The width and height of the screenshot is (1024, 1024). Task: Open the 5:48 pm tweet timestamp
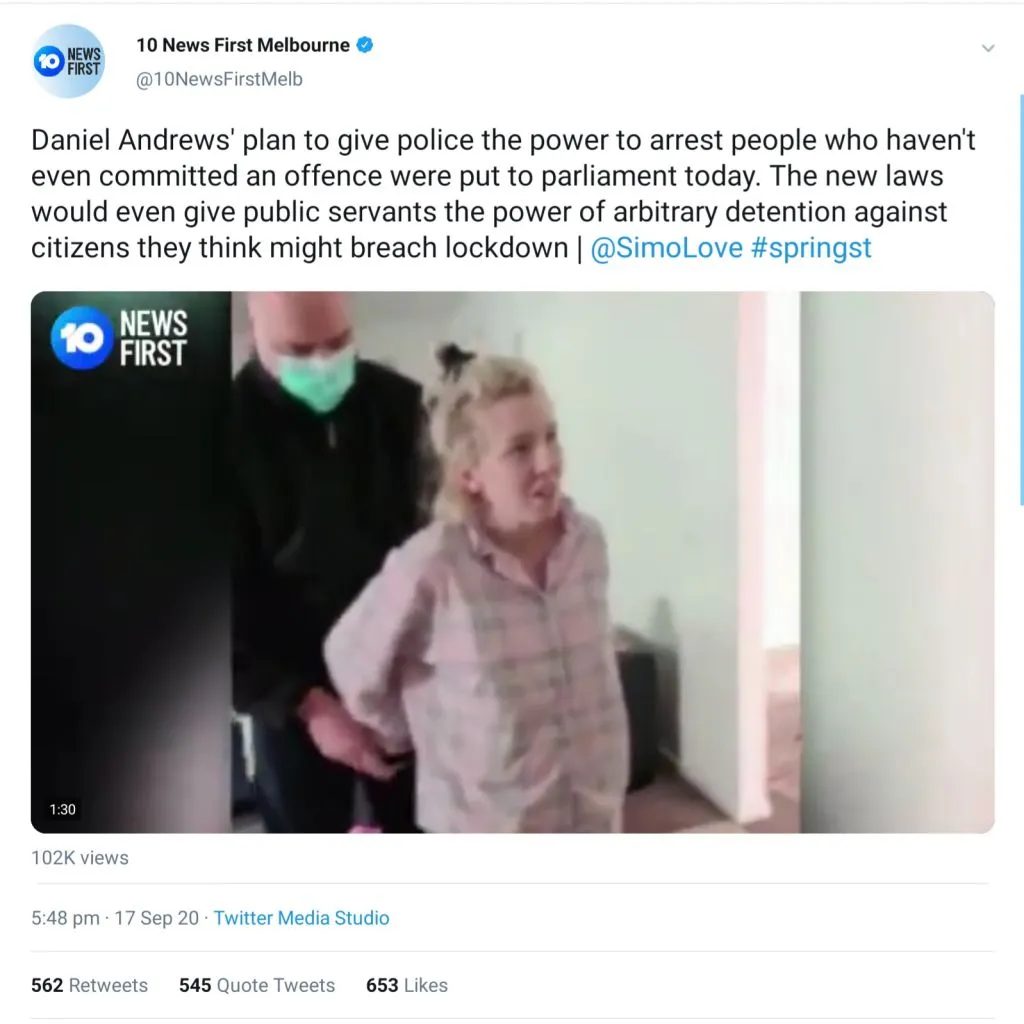(x=65, y=918)
